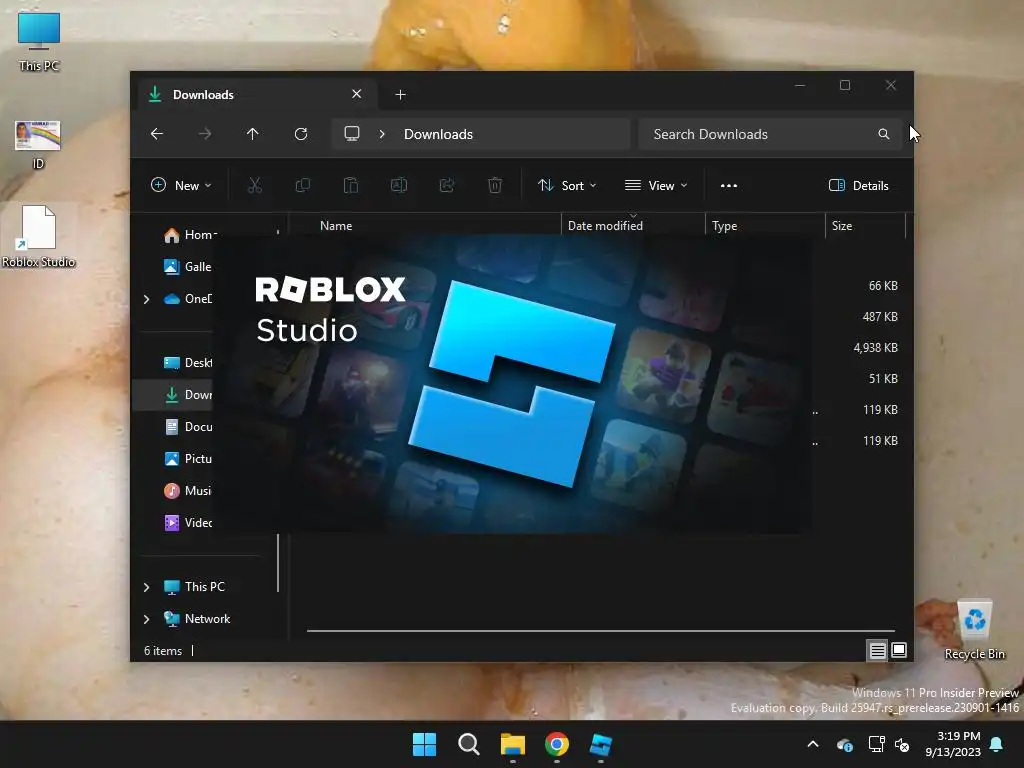The image size is (1024, 768).
Task: Switch to details list view icon
Action: click(877, 650)
